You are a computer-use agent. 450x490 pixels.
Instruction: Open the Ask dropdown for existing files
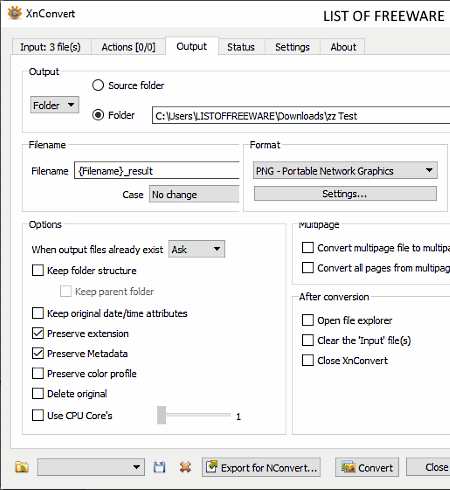197,249
